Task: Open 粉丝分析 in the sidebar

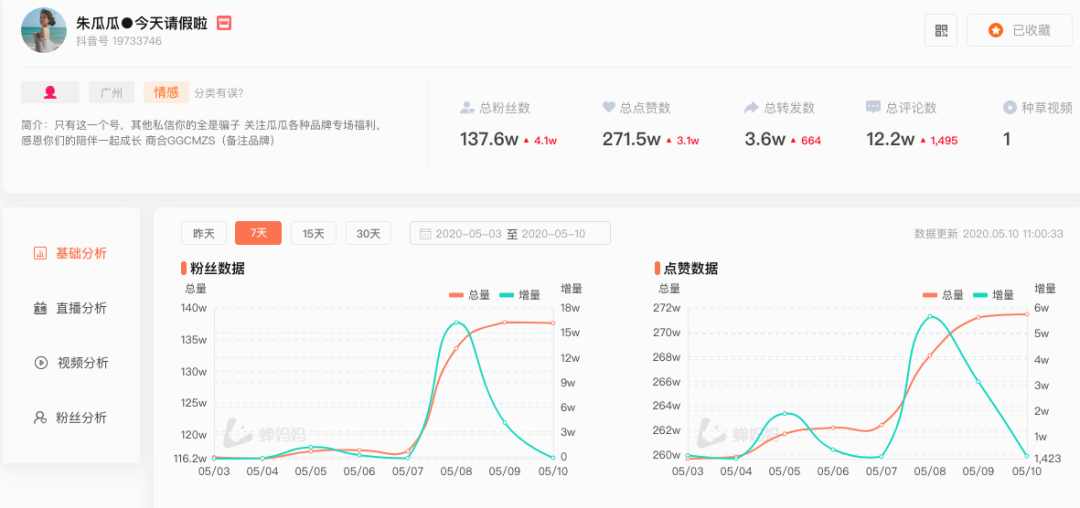Action: pos(70,418)
